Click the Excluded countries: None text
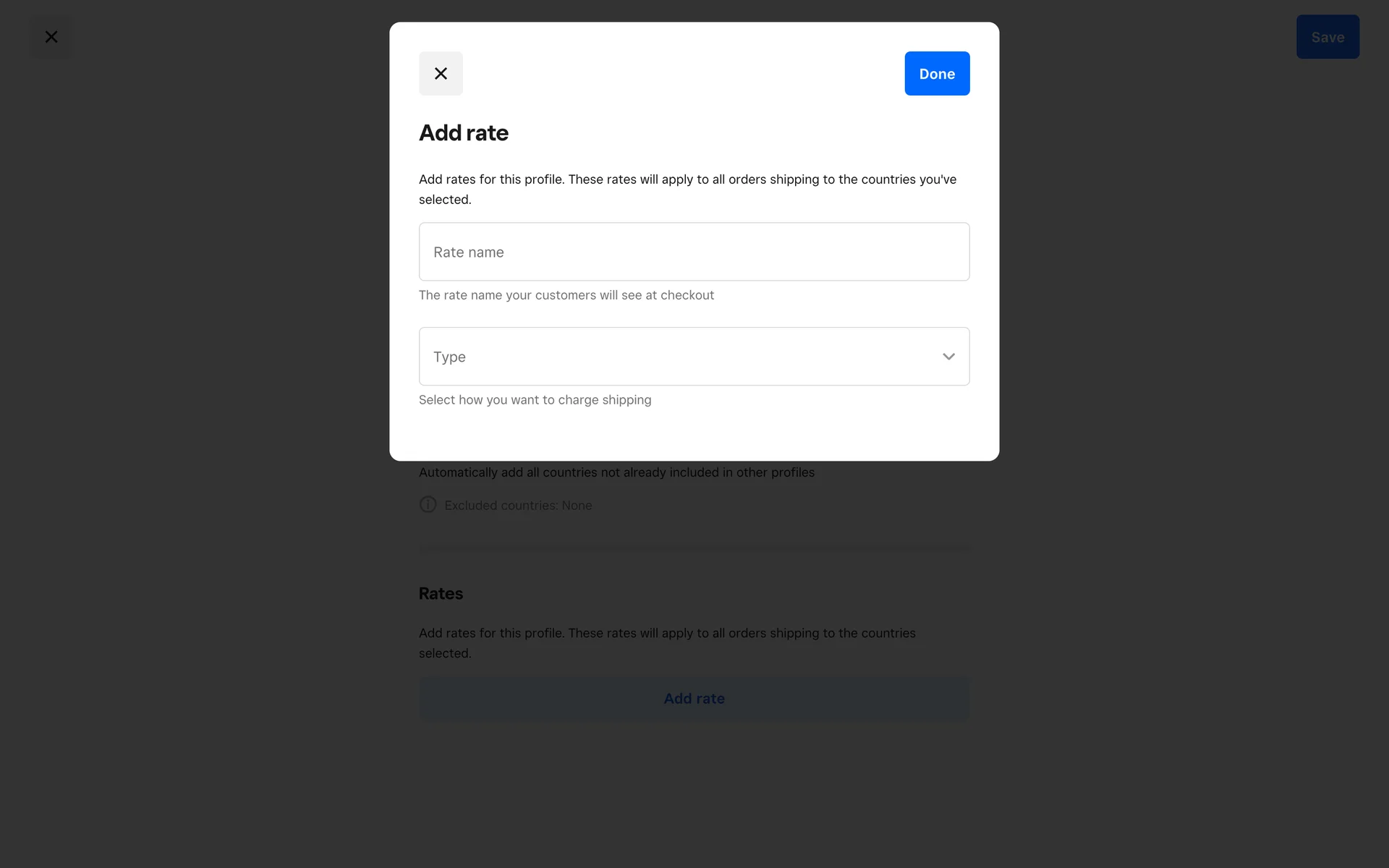Screen dimensions: 1389x868 518,506
